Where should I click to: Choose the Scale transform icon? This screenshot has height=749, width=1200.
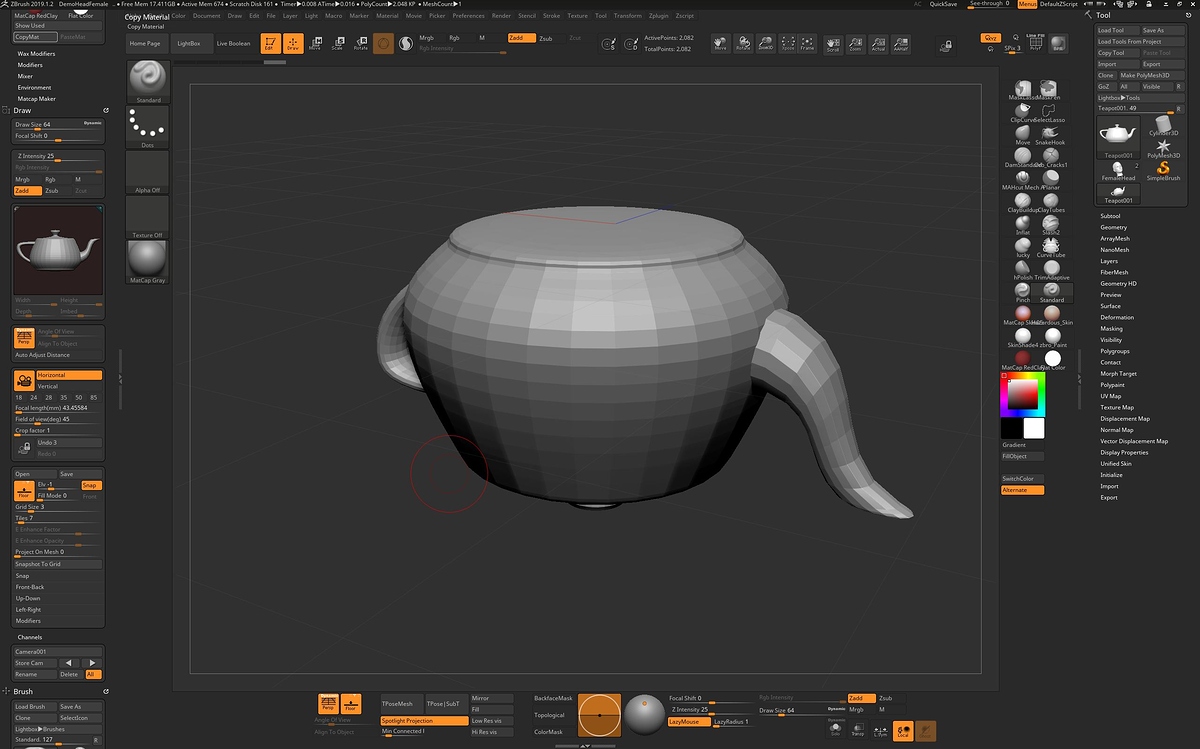coord(338,44)
